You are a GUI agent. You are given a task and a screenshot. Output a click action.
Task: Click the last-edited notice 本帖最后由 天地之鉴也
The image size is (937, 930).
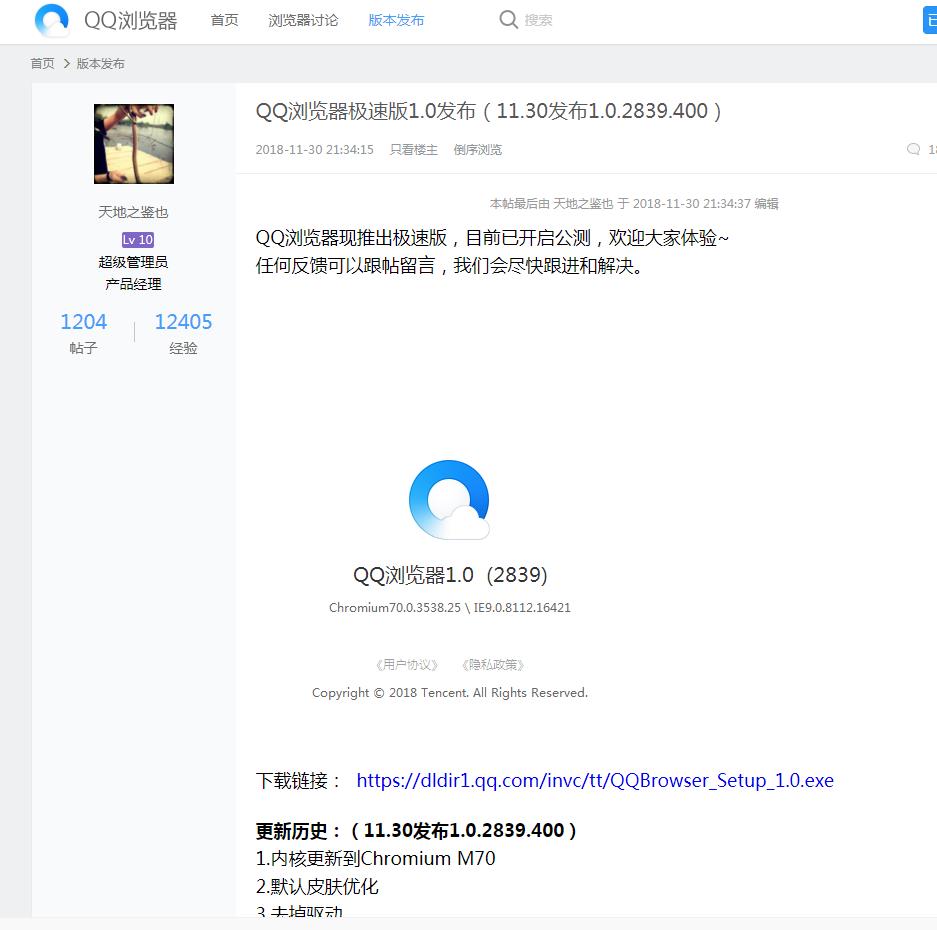pos(634,204)
